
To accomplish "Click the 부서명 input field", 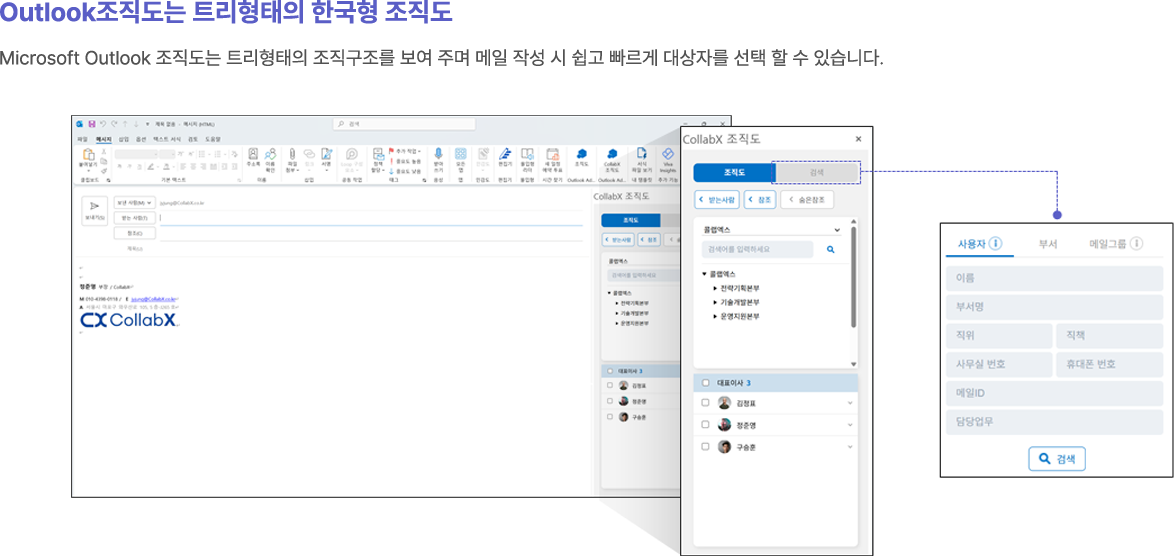I will tap(1054, 307).
